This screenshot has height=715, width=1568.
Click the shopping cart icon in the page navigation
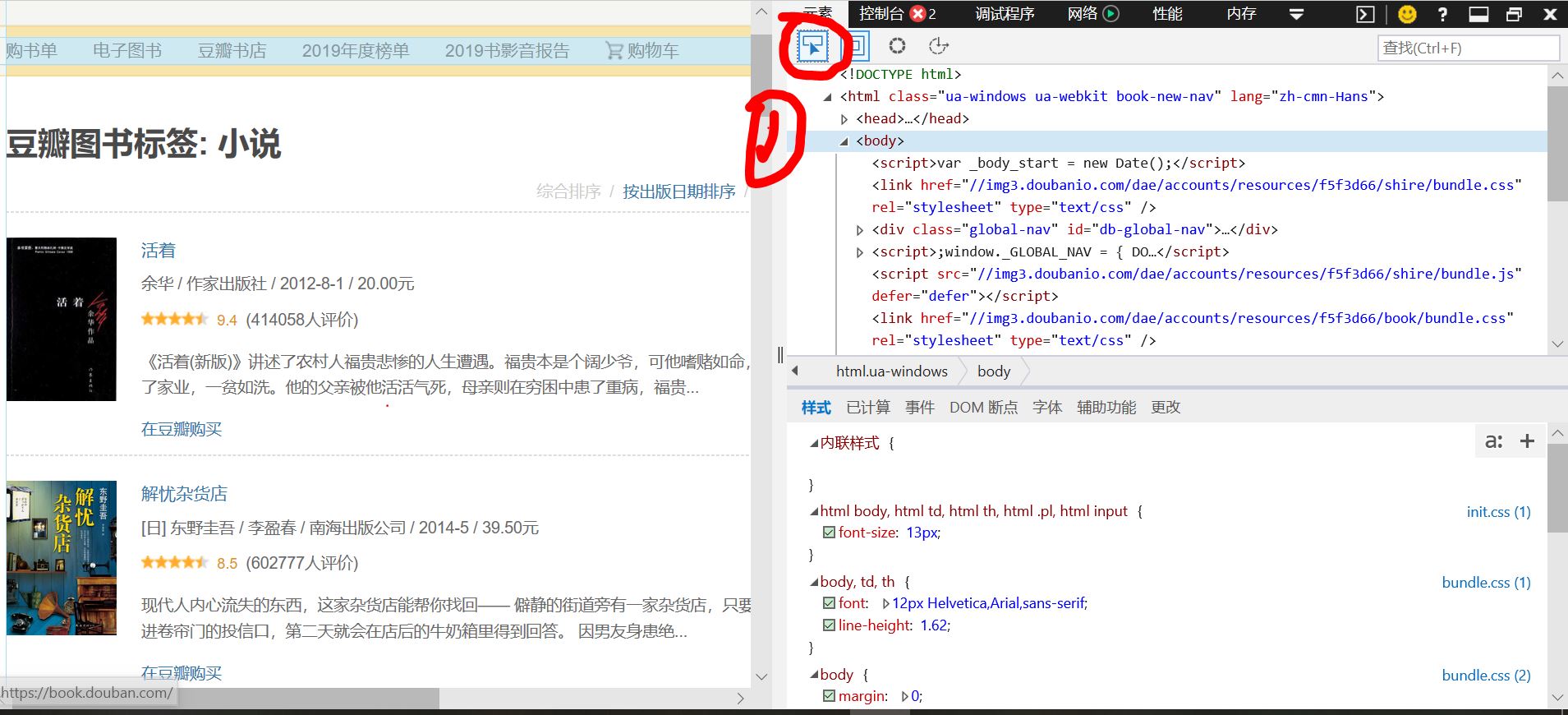coord(614,51)
